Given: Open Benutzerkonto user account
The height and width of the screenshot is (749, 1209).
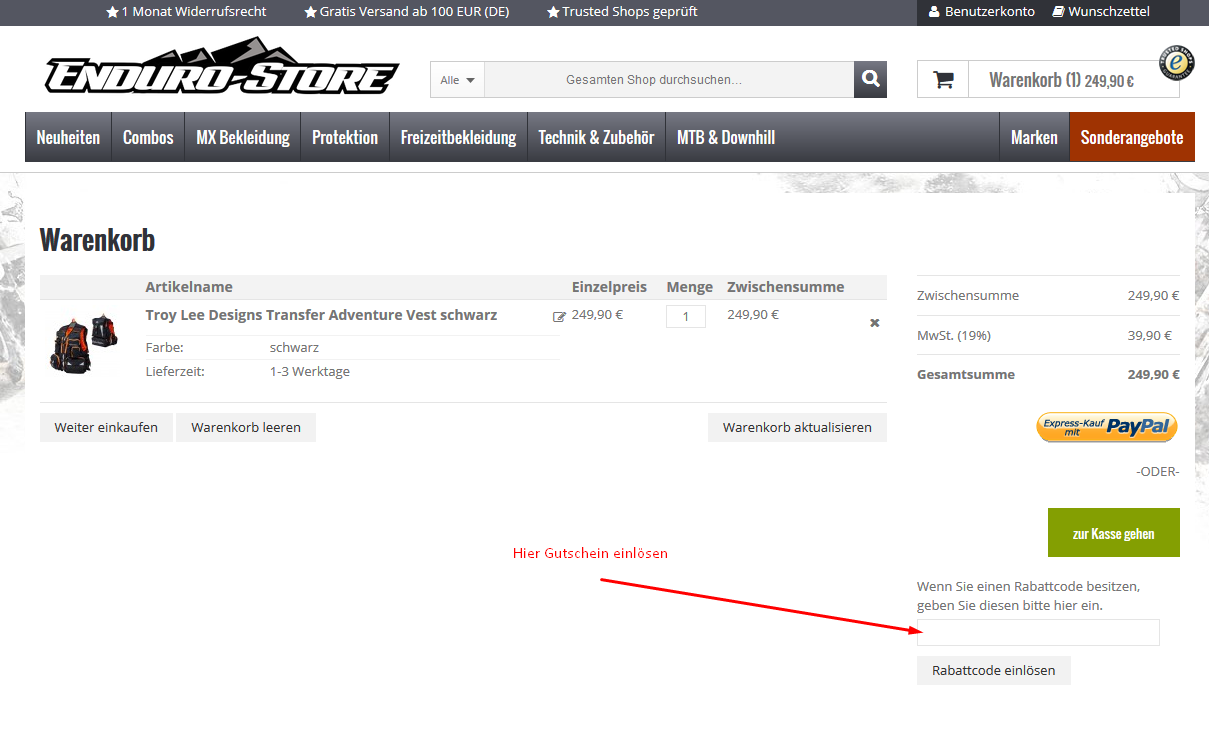Looking at the screenshot, I should pos(981,12).
